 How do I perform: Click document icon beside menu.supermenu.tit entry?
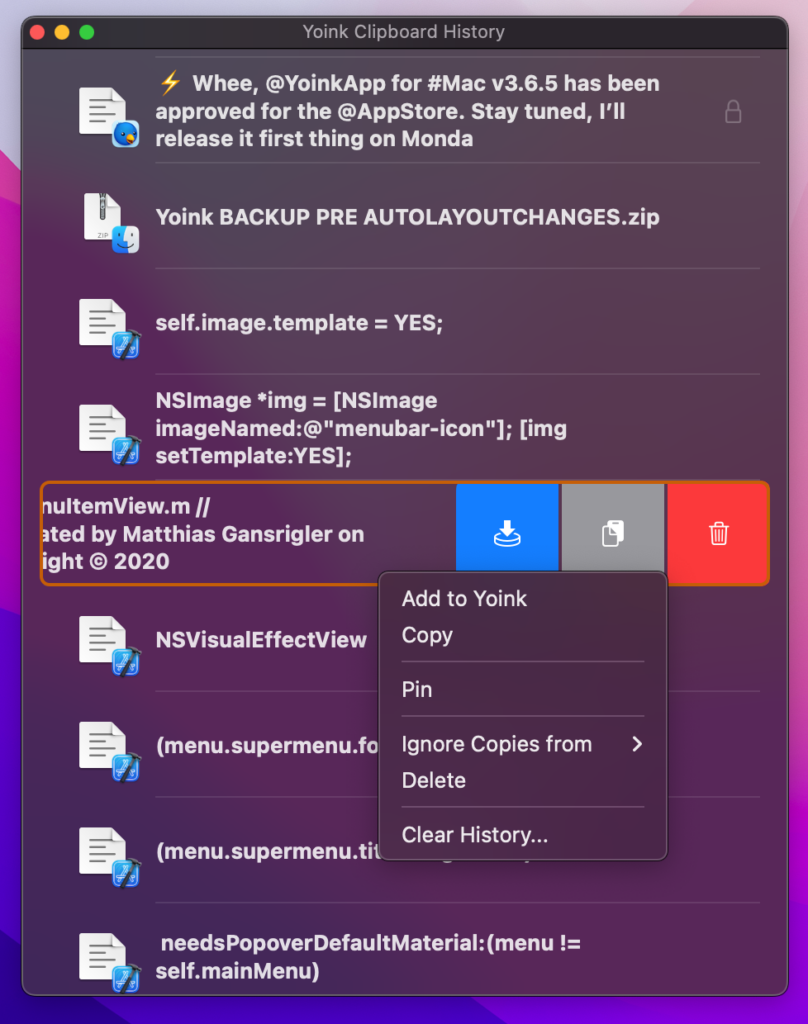(x=108, y=857)
